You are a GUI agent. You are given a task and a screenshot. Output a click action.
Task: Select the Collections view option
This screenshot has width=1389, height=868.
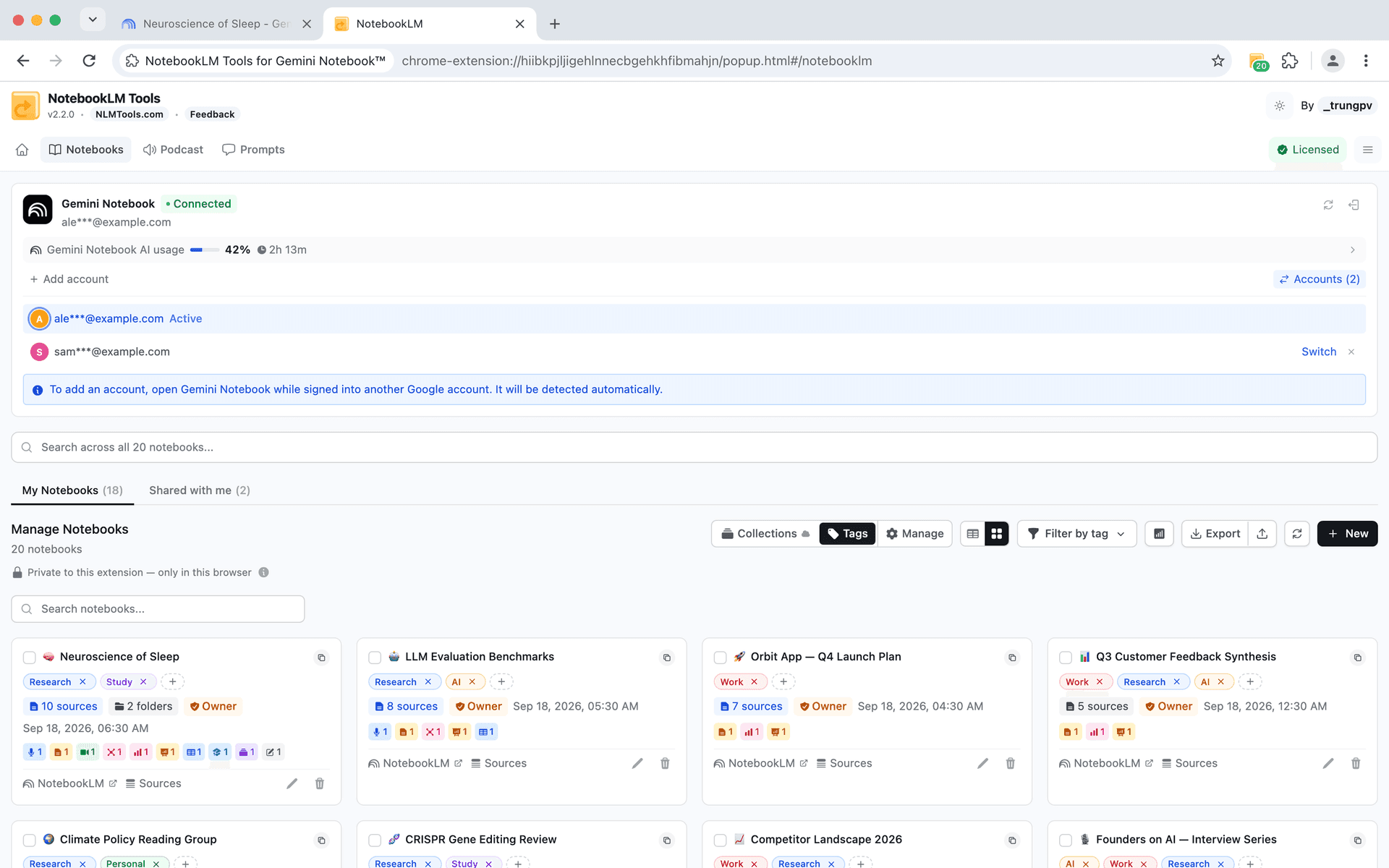click(765, 534)
